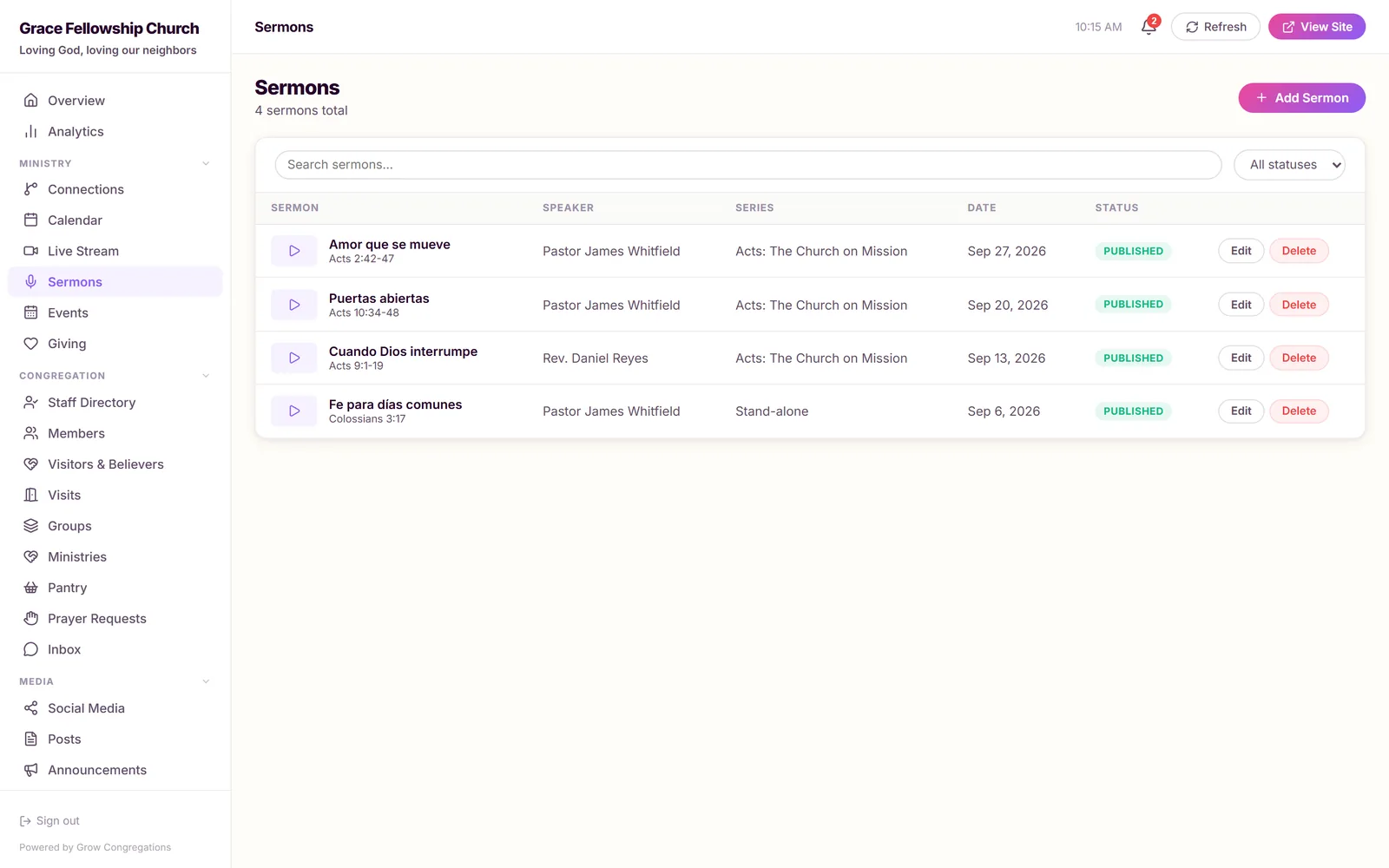The height and width of the screenshot is (868, 1389).
Task: Collapse the Congregation sidebar section
Action: (206, 376)
